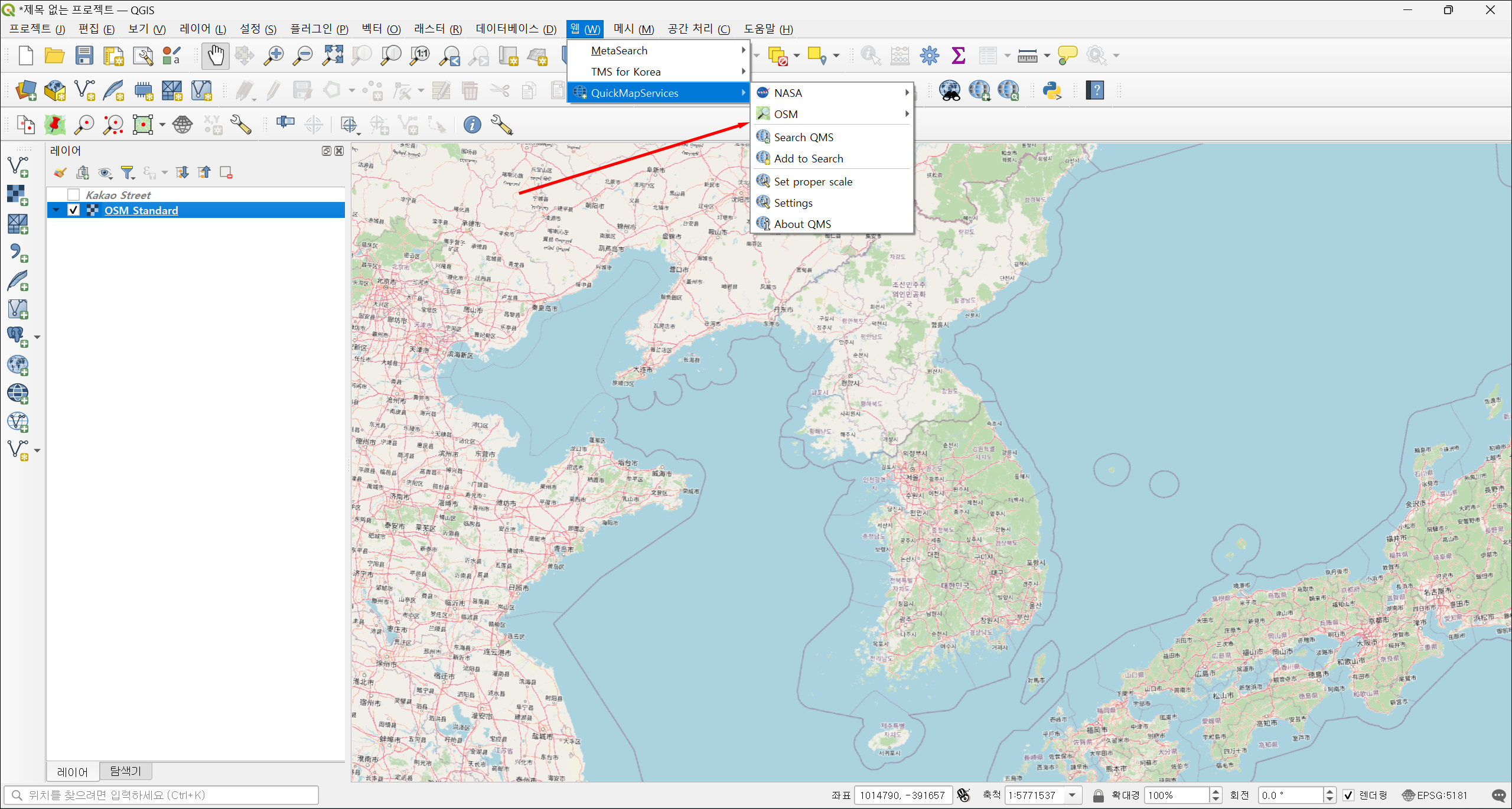Viewport: 1512px width, 809px height.
Task: Increase rotation with the stepper up arrow
Action: coord(1329,791)
